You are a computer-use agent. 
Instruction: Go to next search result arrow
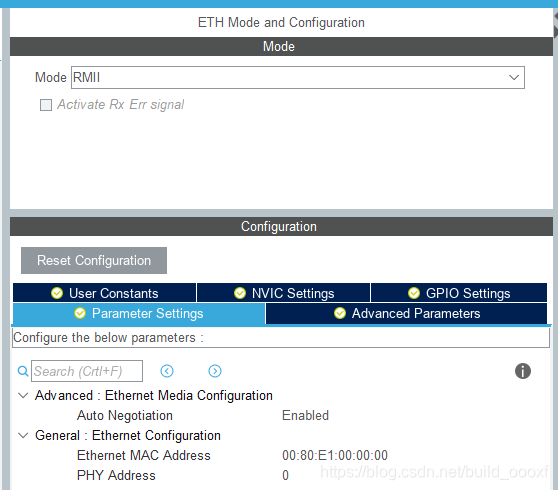point(215,371)
